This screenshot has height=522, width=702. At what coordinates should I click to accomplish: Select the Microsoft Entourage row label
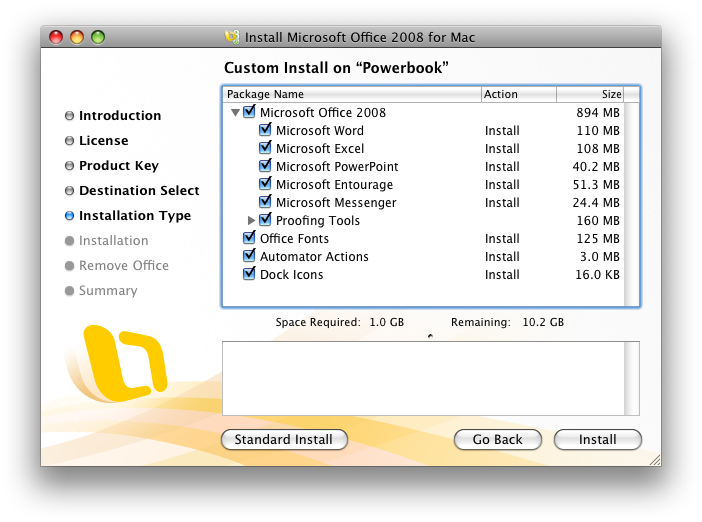[x=334, y=184]
